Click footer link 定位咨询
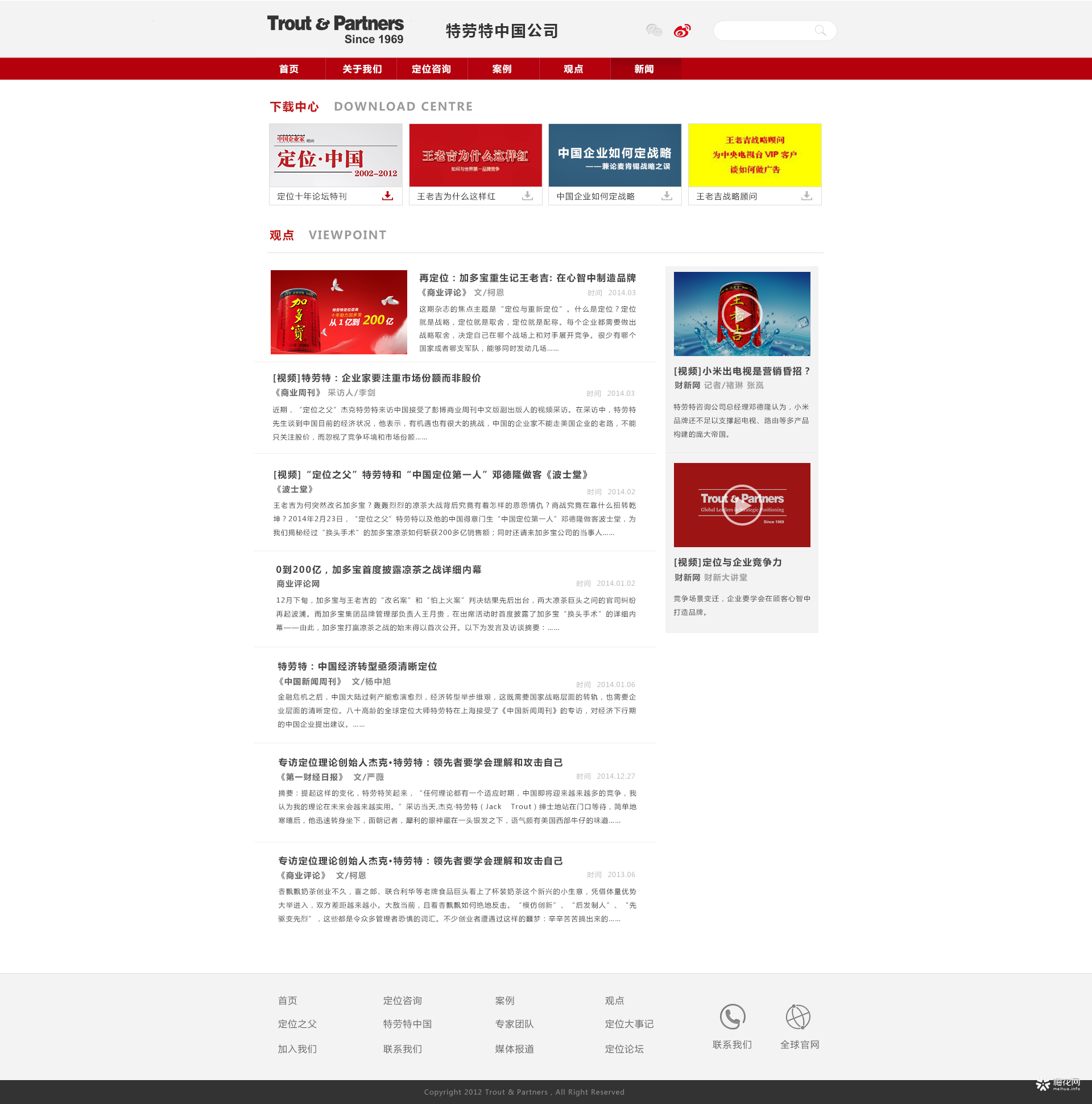The image size is (1092, 1104). click(x=403, y=1000)
